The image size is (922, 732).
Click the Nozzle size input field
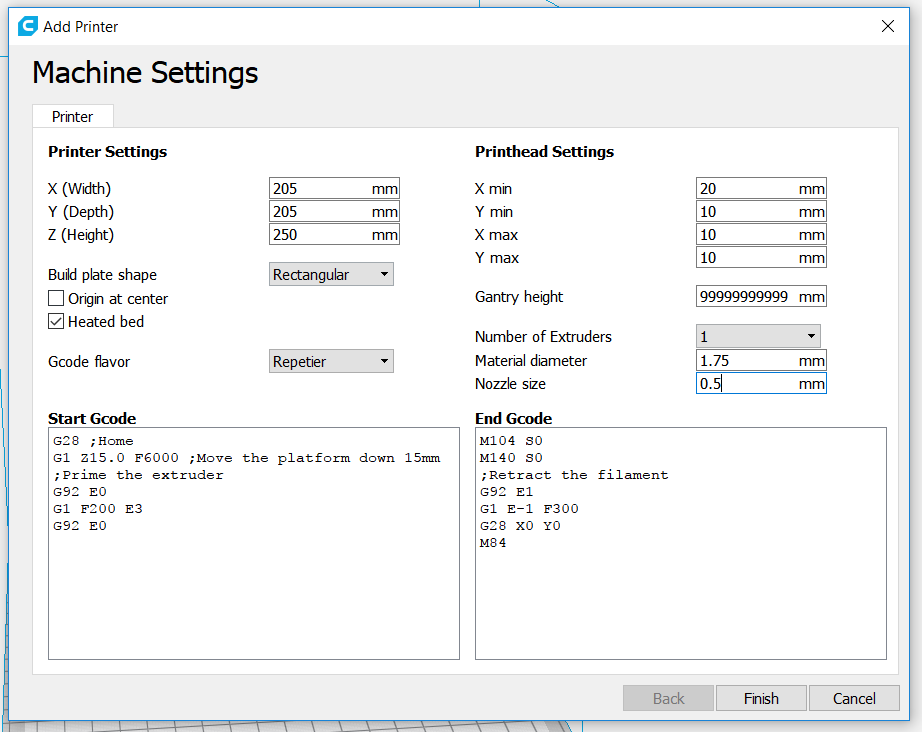(746, 384)
